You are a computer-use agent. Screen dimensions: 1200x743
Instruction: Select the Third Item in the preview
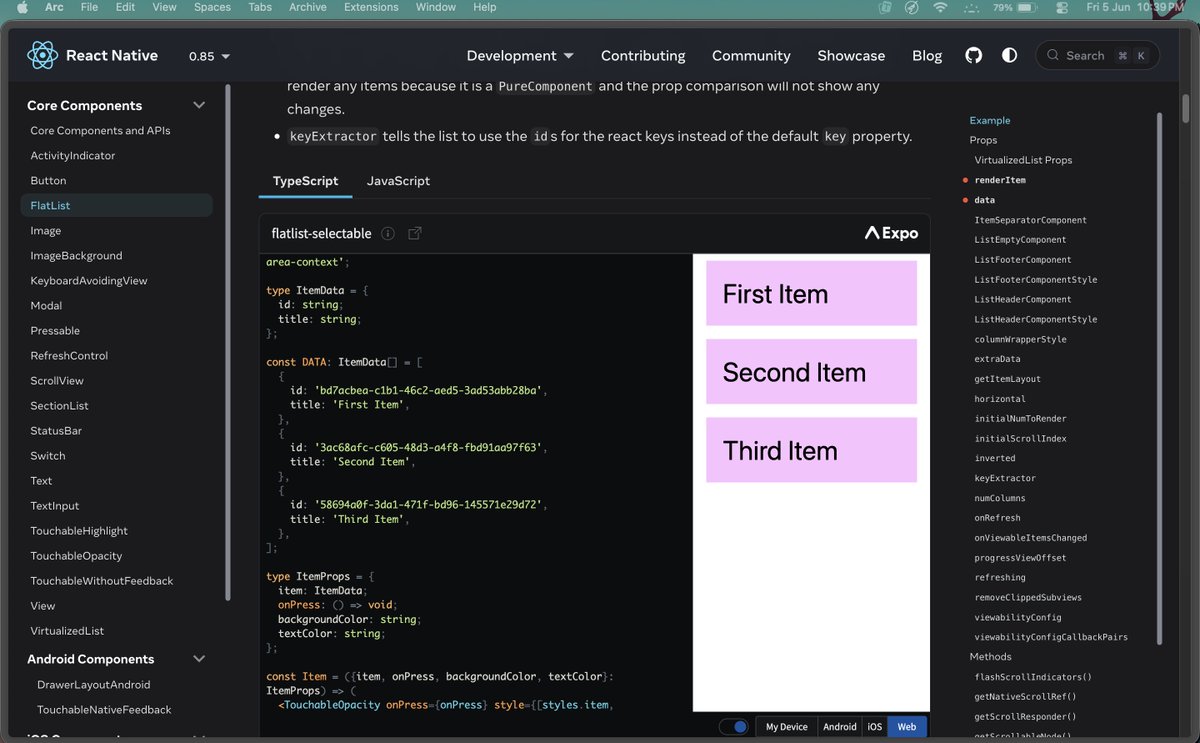click(x=811, y=450)
